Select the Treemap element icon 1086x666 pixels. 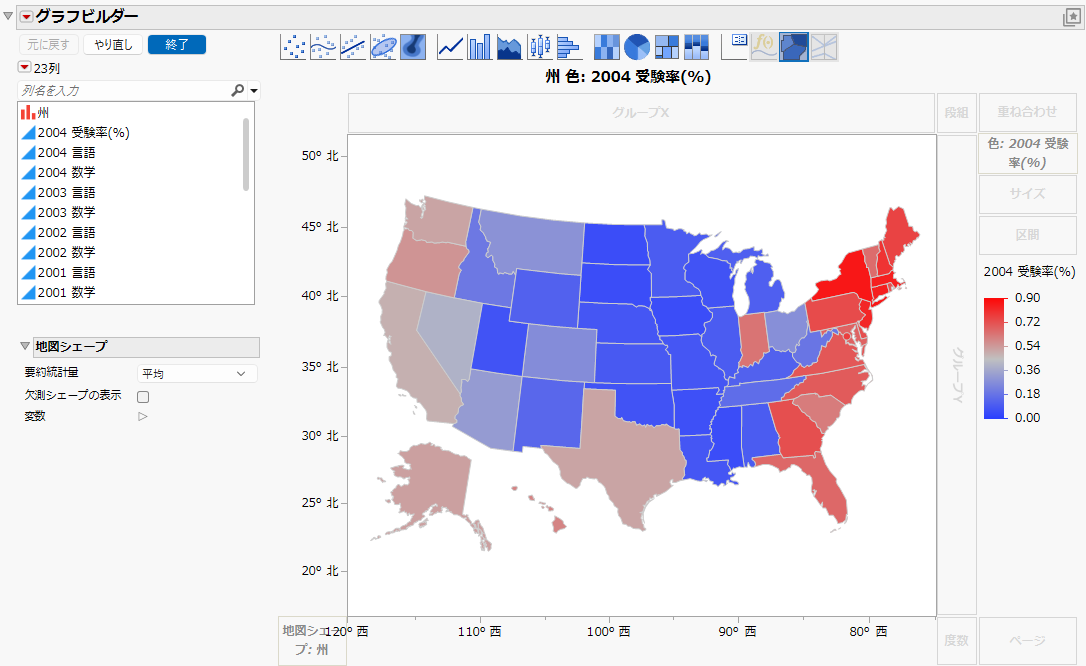666,47
